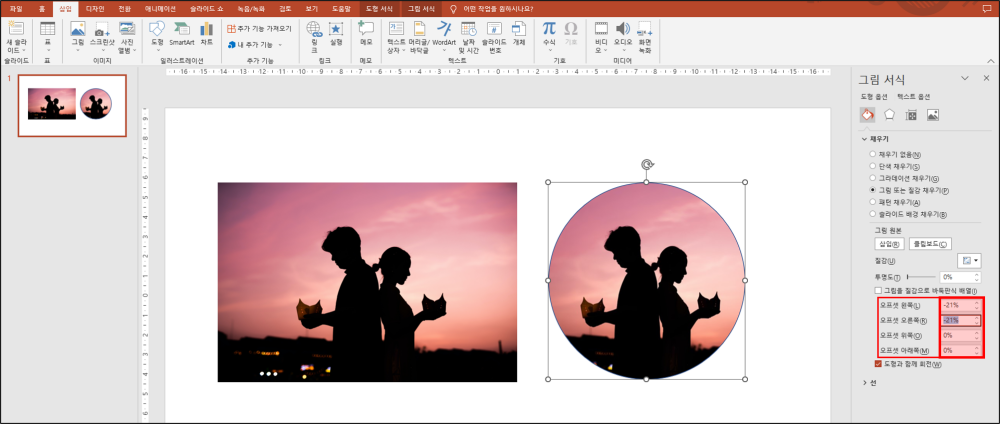
Task: Select the Picture icon in format pane
Action: point(933,115)
